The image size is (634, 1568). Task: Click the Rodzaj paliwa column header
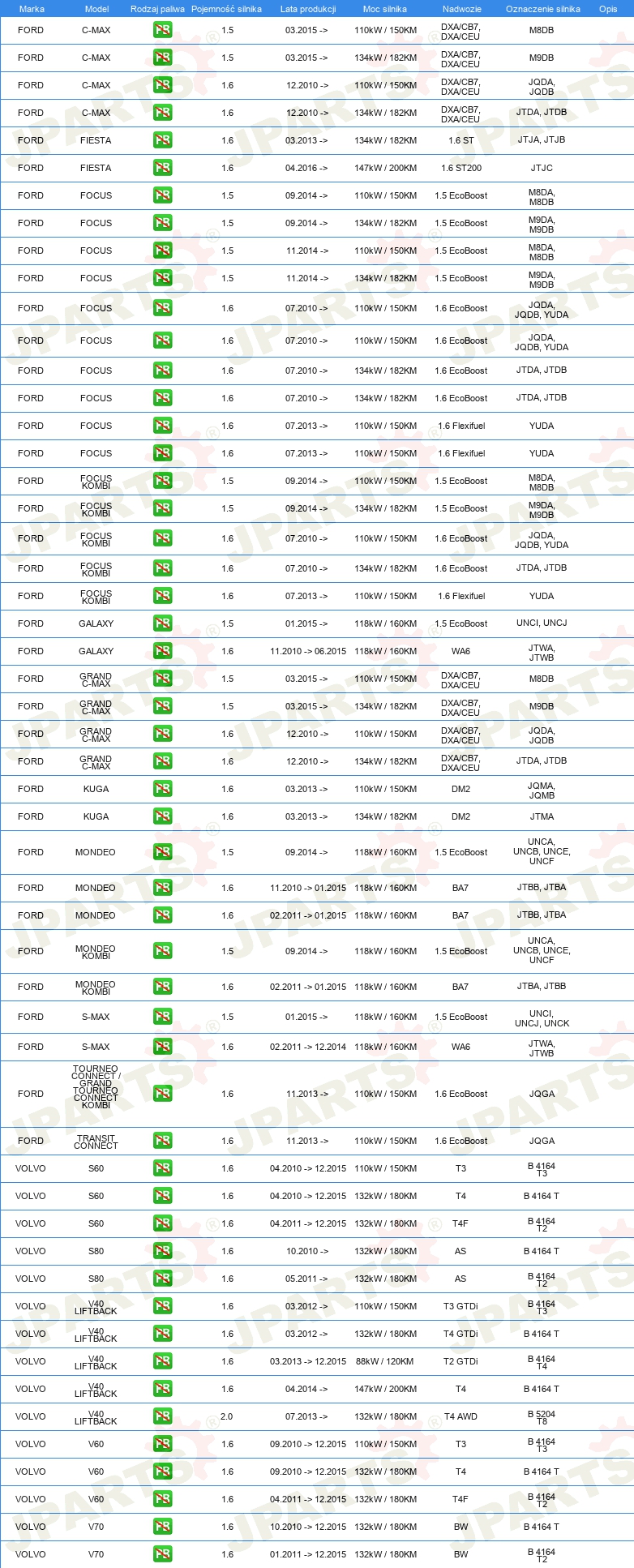coord(157,9)
